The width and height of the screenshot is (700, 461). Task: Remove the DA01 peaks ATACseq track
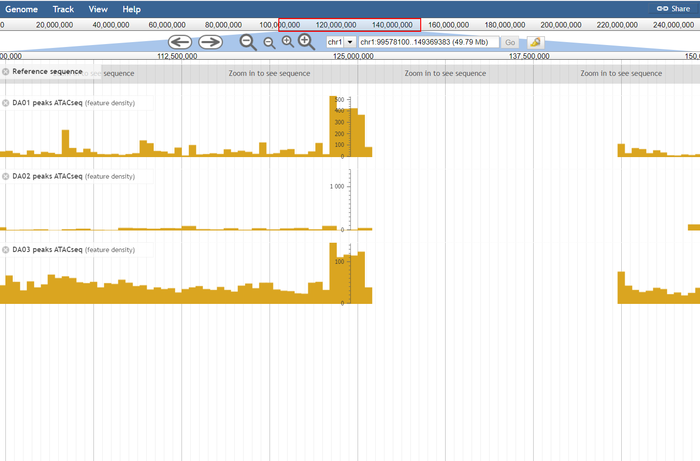pos(5,103)
